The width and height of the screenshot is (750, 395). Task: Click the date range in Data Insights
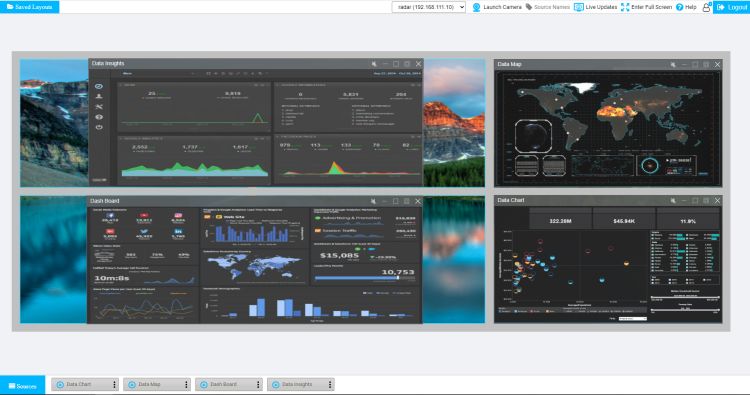click(x=397, y=74)
